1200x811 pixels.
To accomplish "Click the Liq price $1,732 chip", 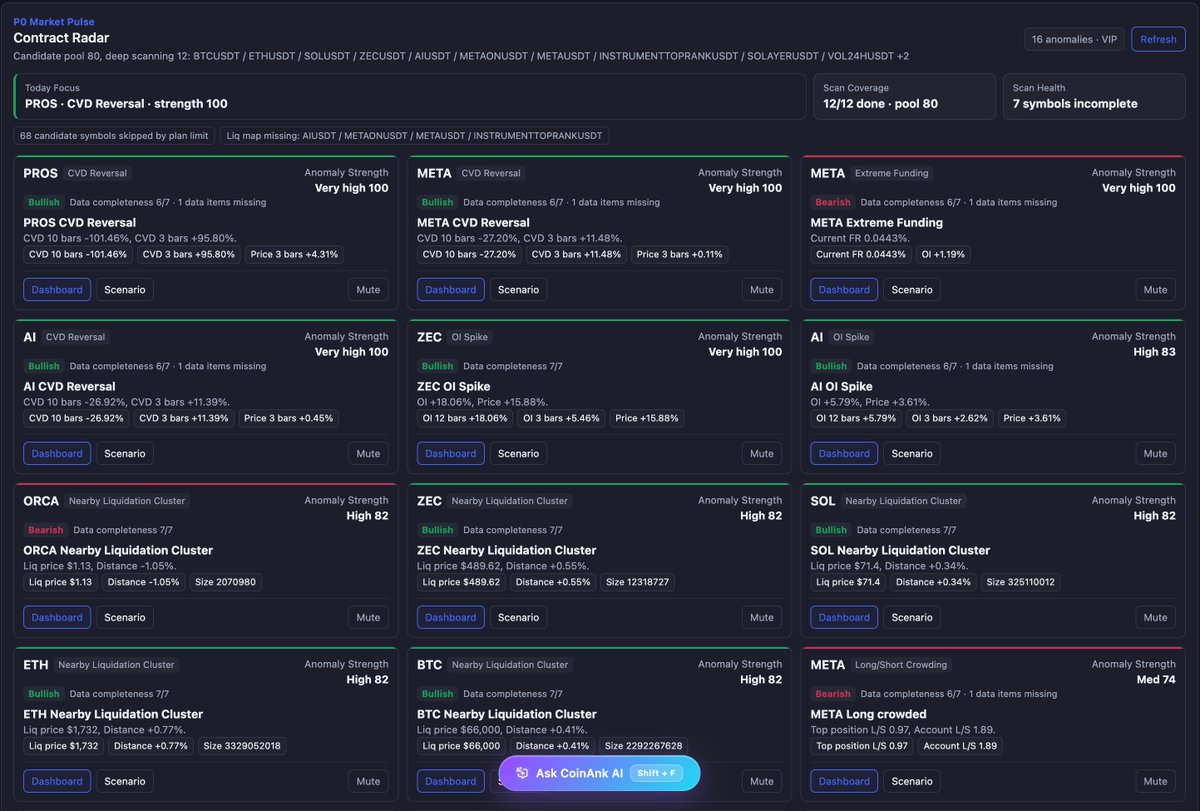I will [x=63, y=746].
